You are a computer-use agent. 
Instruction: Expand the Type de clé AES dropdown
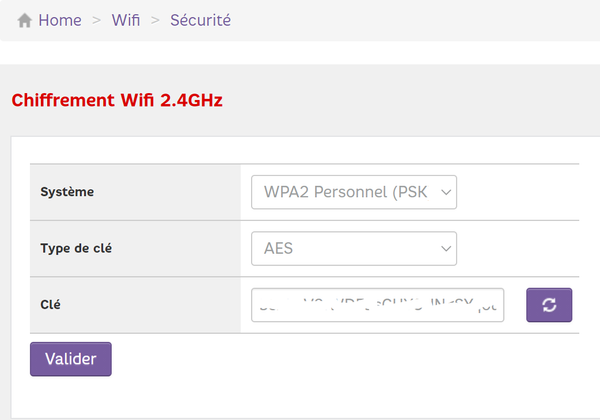(354, 248)
